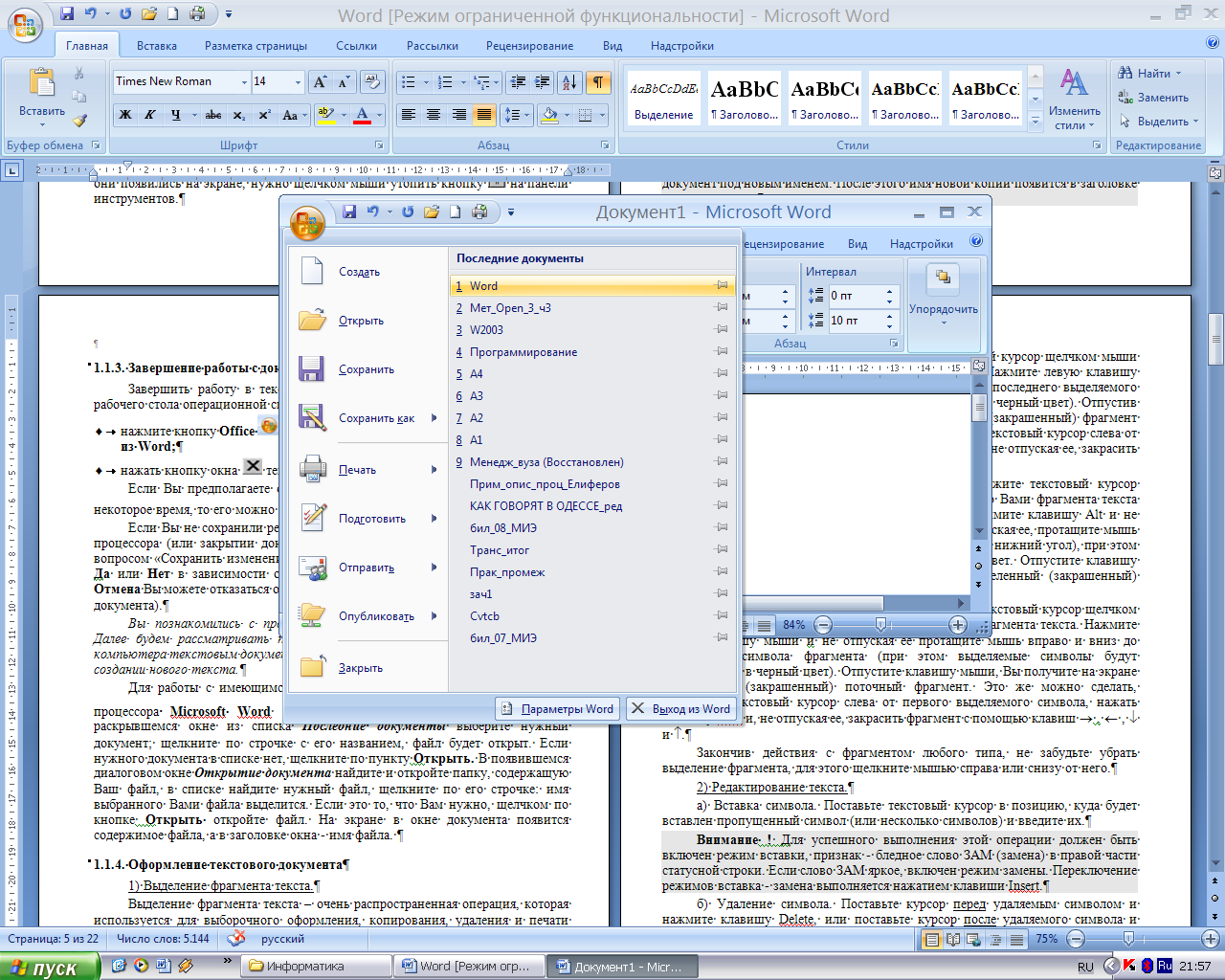
Task: Open the Разметка страницы ribbon tab
Action: (x=256, y=45)
